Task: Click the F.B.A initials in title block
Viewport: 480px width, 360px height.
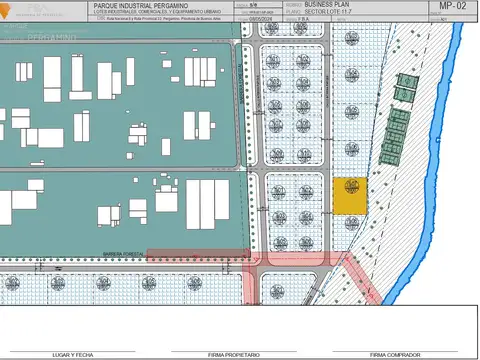Action: [x=303, y=19]
